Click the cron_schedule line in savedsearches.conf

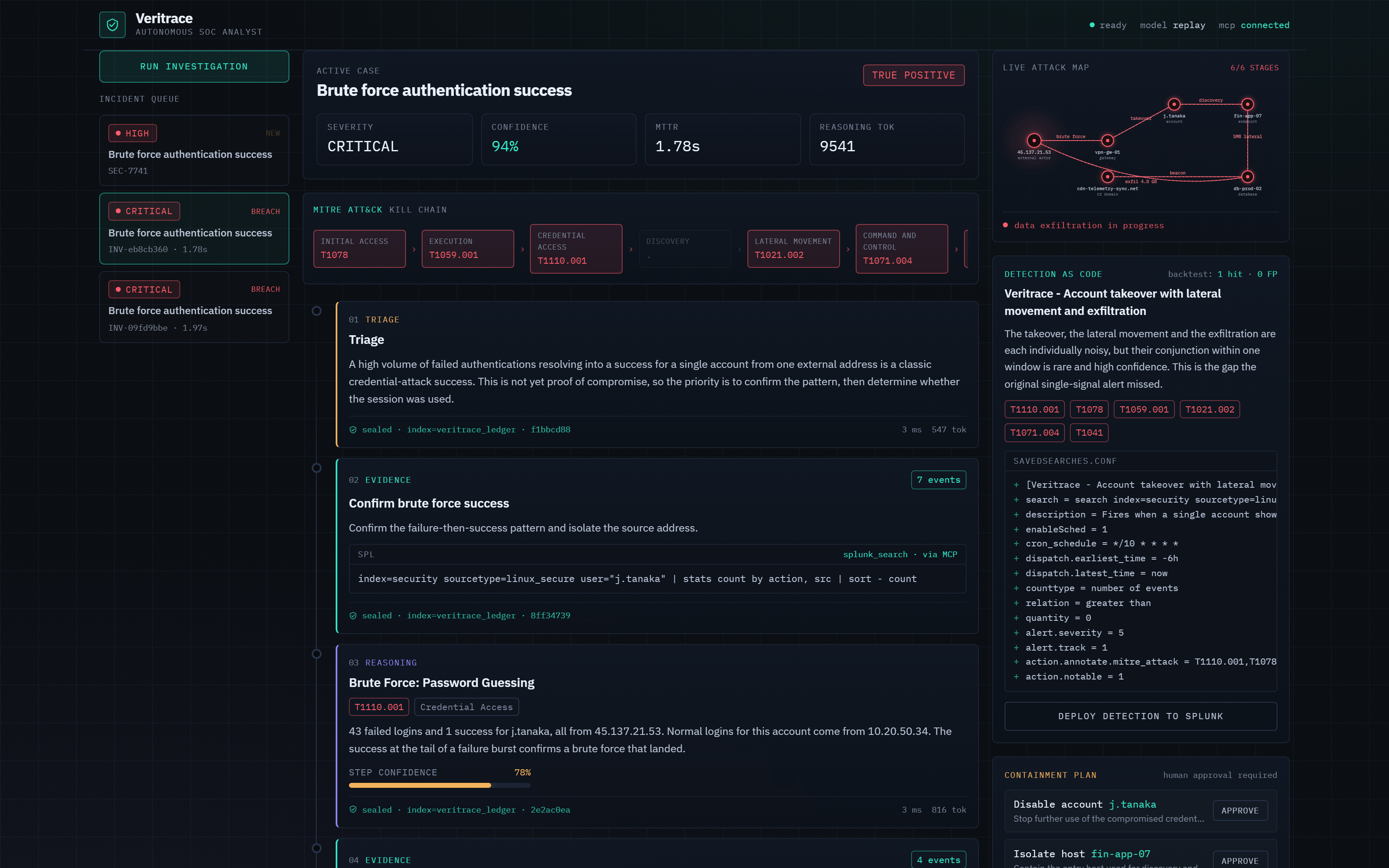pos(1101,544)
